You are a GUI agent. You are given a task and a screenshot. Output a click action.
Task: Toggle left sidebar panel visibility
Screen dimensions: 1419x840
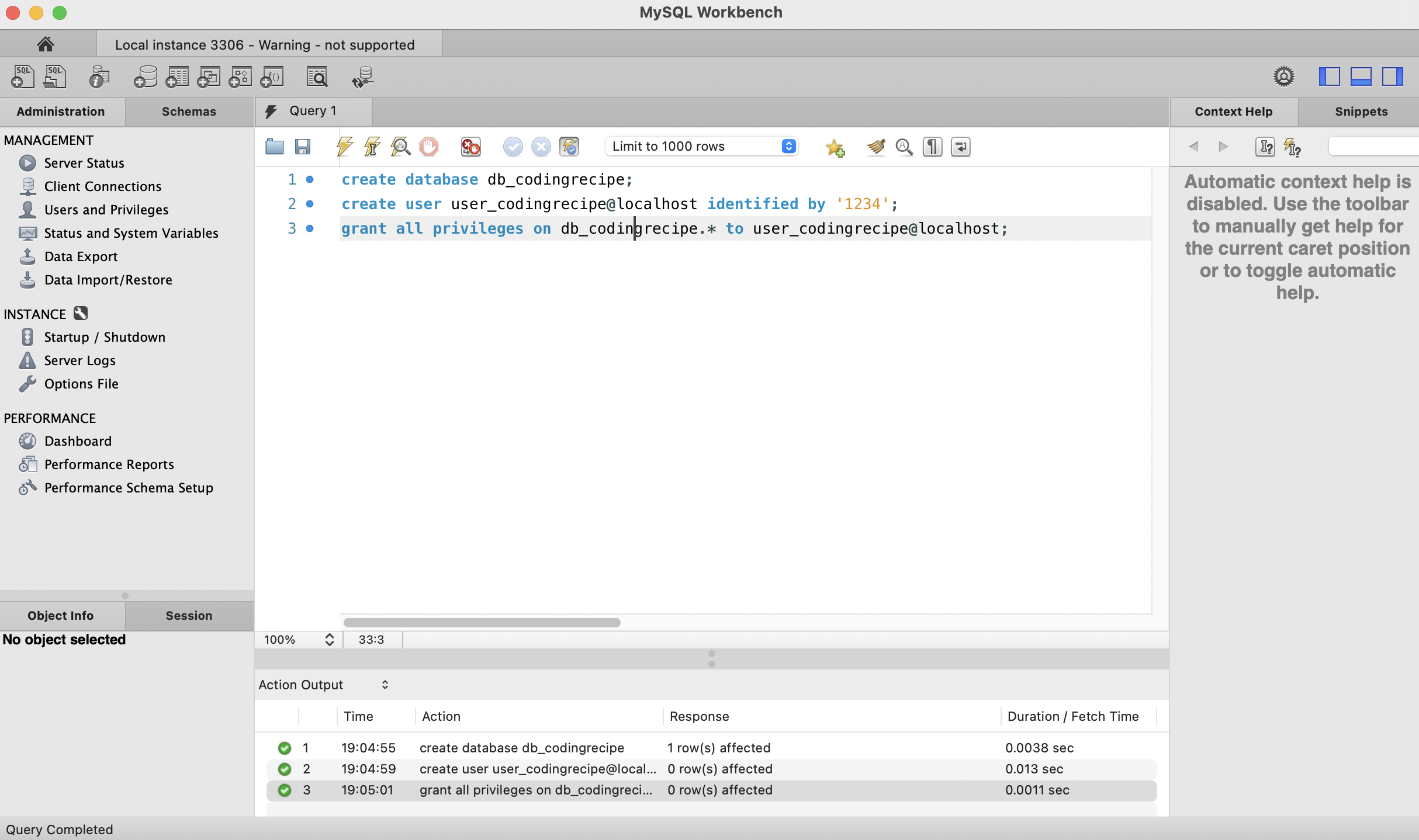1329,77
